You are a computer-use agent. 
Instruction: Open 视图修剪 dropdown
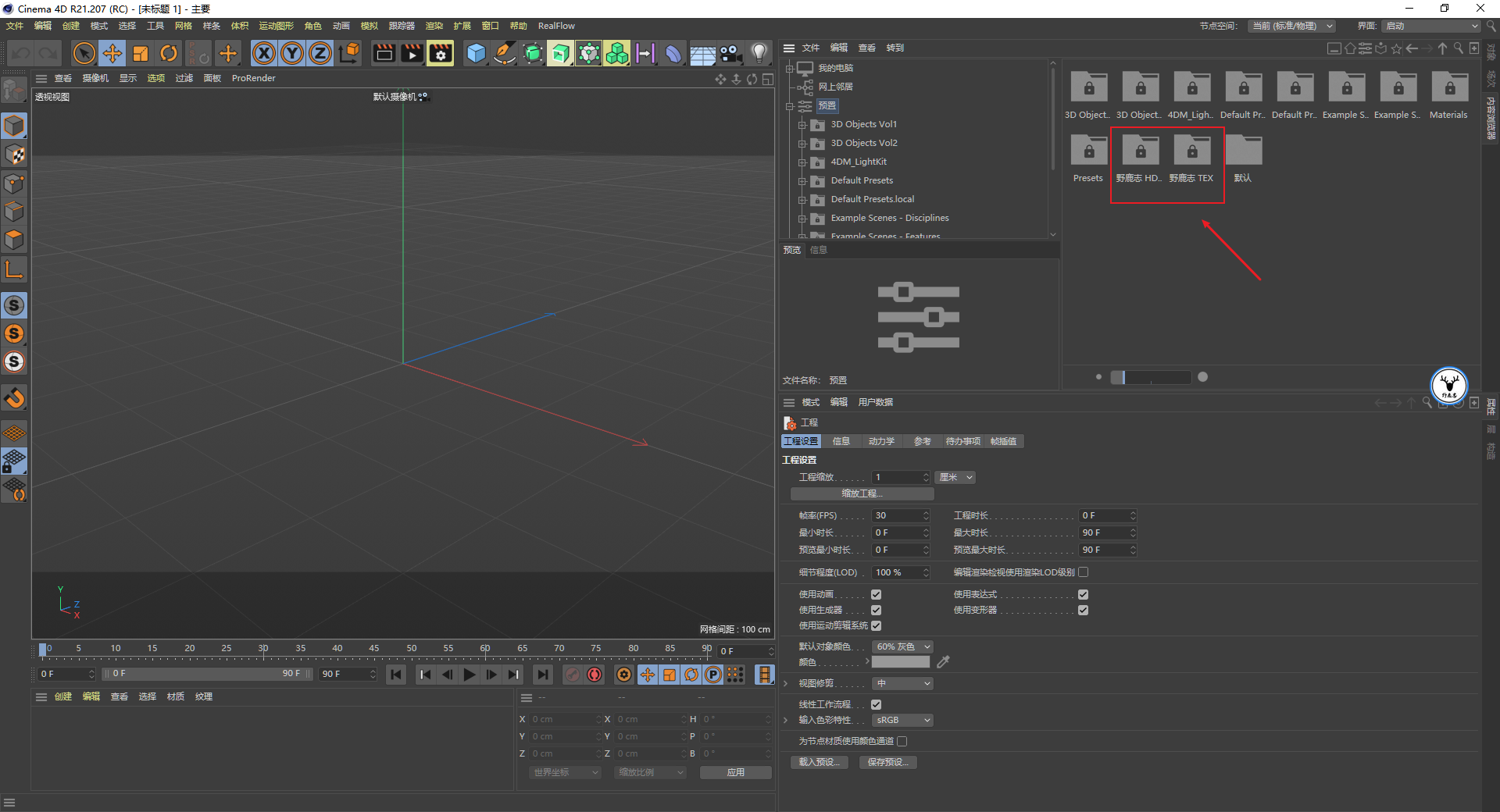point(902,684)
